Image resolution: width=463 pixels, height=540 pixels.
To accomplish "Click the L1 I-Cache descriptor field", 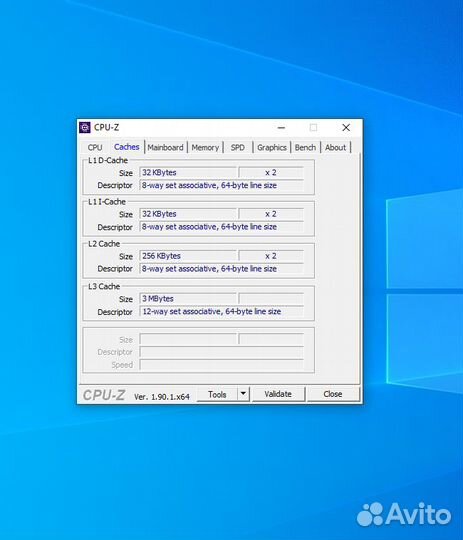I will click(x=221, y=227).
